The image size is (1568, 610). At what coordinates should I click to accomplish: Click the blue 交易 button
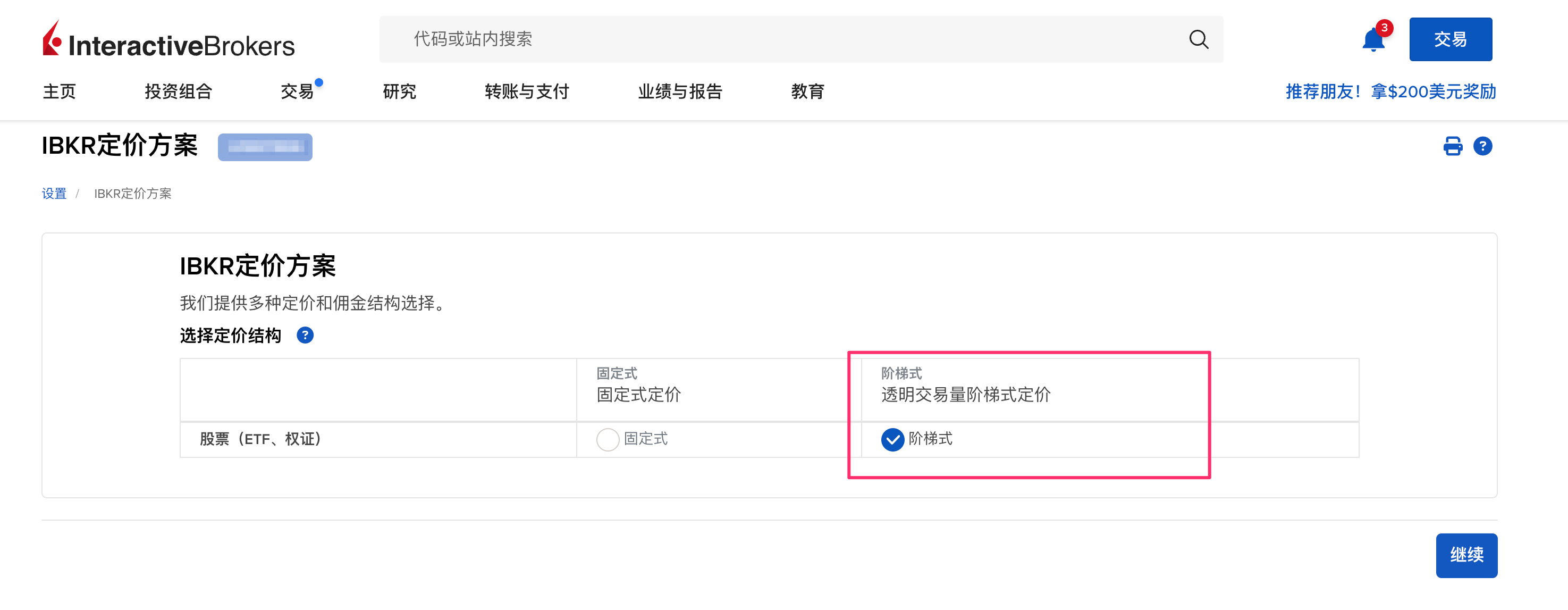tap(1450, 39)
